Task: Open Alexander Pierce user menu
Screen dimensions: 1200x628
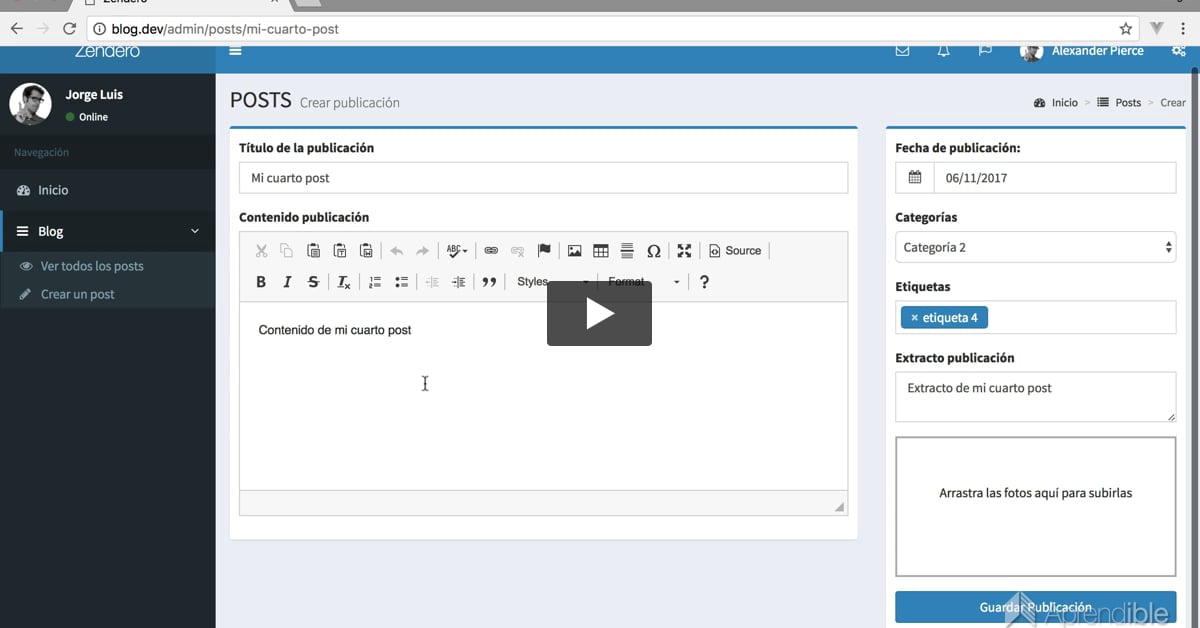Action: pyautogui.click(x=1082, y=51)
